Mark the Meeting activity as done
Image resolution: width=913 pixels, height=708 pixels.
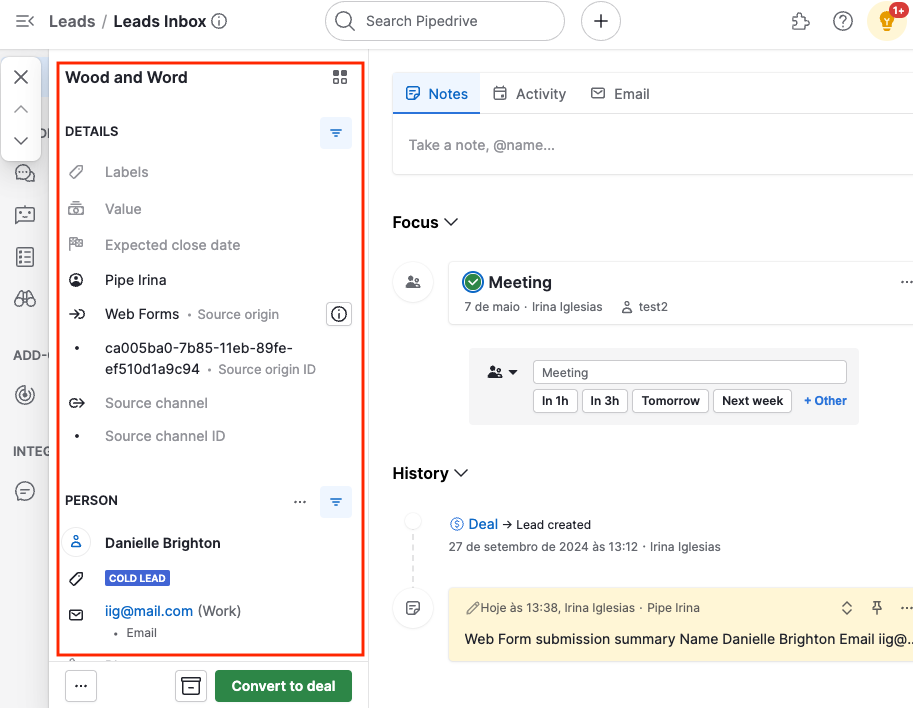pos(473,282)
